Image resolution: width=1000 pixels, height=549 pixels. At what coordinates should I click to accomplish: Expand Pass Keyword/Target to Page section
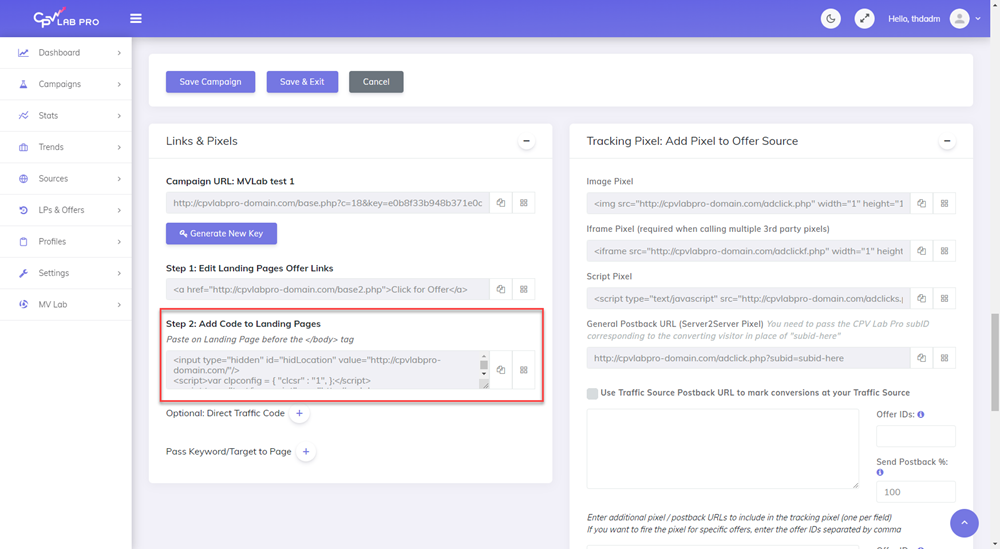pyautogui.click(x=306, y=452)
